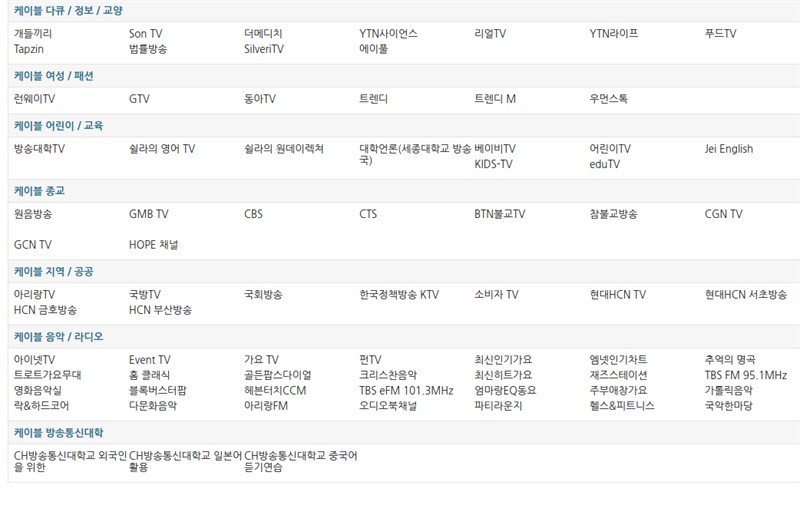
Task: Select the 헬스&피트니스 channel
Action: pos(622,406)
